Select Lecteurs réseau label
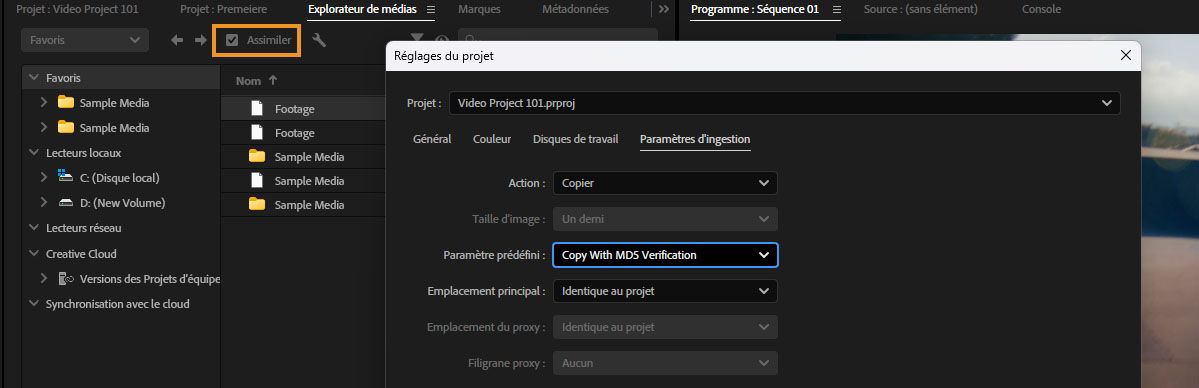 pos(83,228)
